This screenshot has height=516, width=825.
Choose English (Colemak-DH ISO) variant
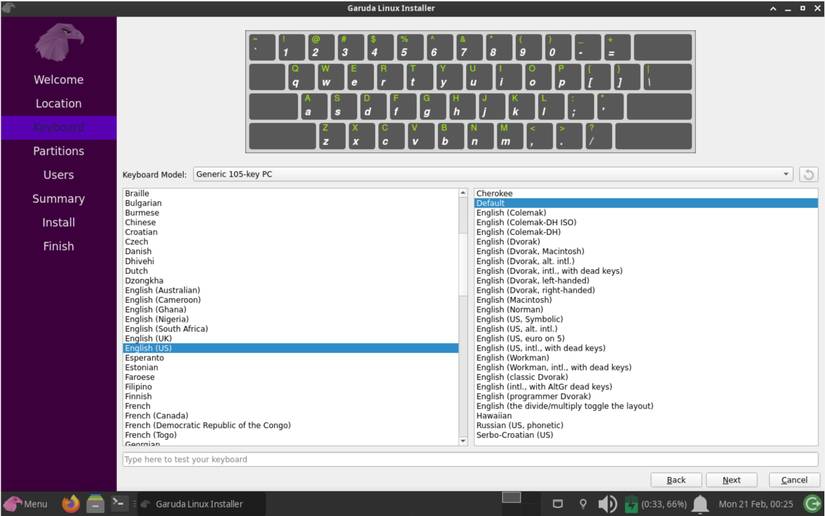(x=646, y=222)
